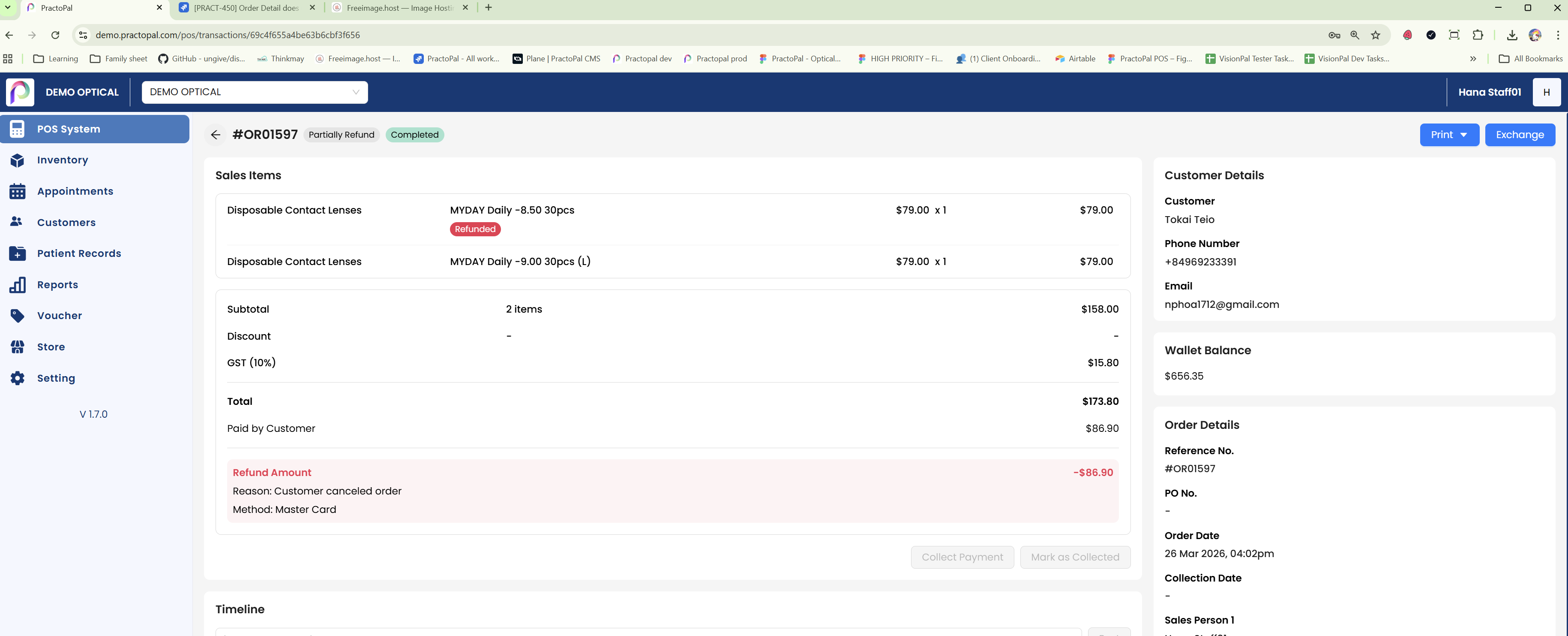This screenshot has width=1568, height=636.
Task: Click the Exchange button
Action: pos(1519,135)
